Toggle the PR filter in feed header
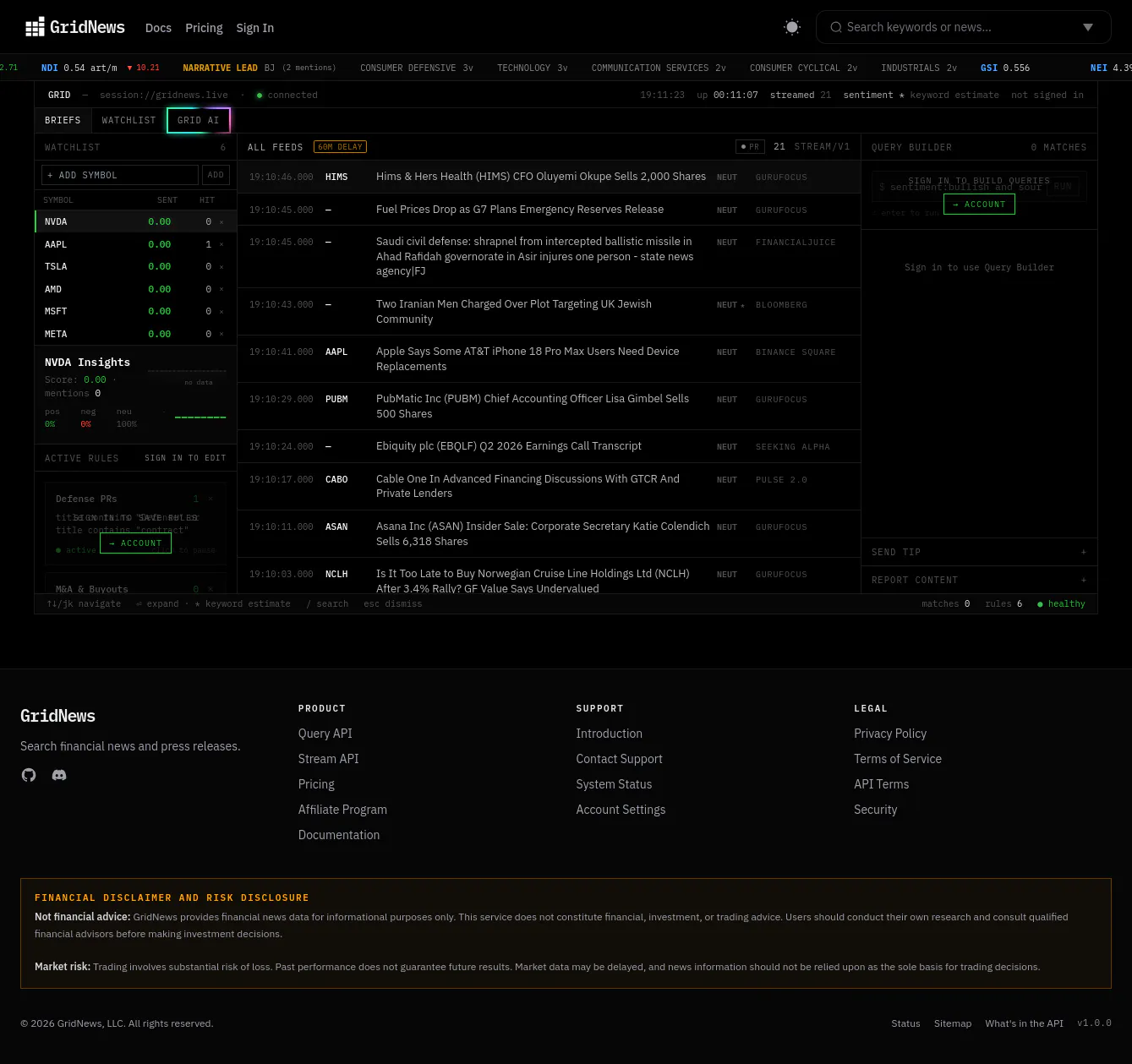Image resolution: width=1132 pixels, height=1064 pixels. 750,147
